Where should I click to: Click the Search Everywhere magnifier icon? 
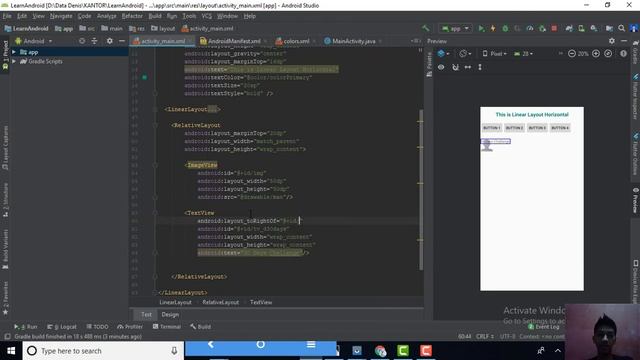point(621,28)
